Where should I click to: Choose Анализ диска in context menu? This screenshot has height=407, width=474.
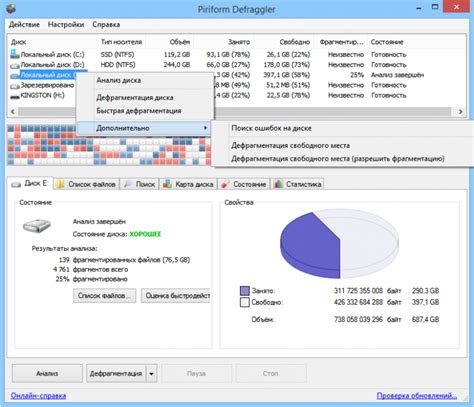pos(145,80)
